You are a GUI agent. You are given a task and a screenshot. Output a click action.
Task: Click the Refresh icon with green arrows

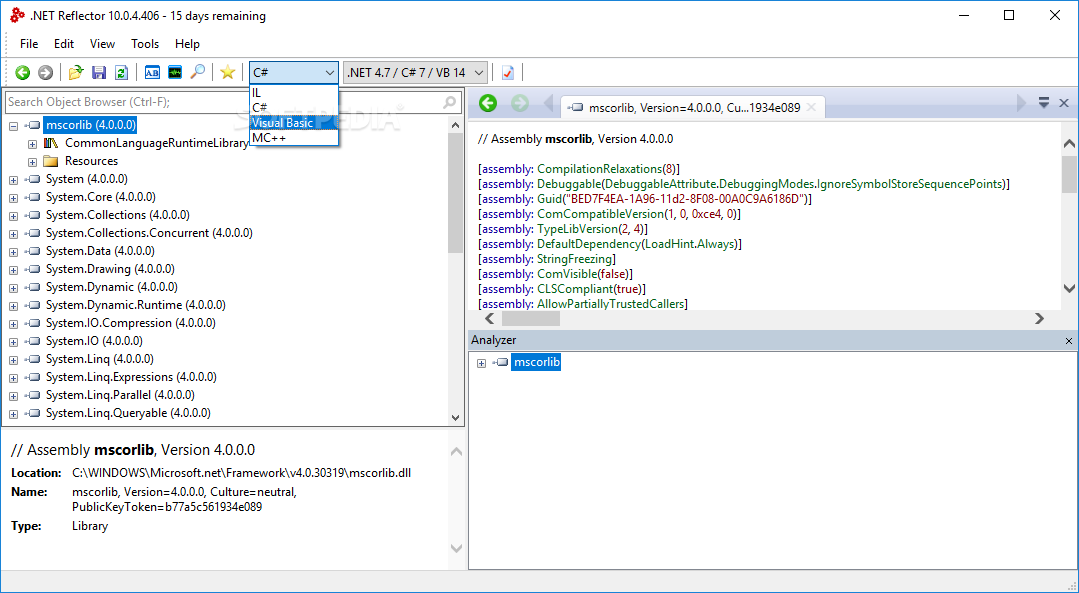[x=122, y=72]
